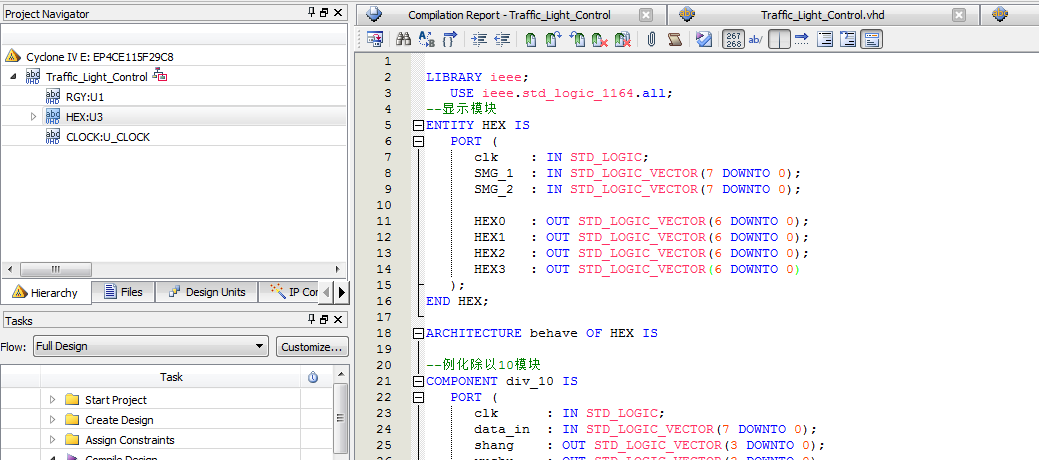Click the Find binoculars icon

403,40
